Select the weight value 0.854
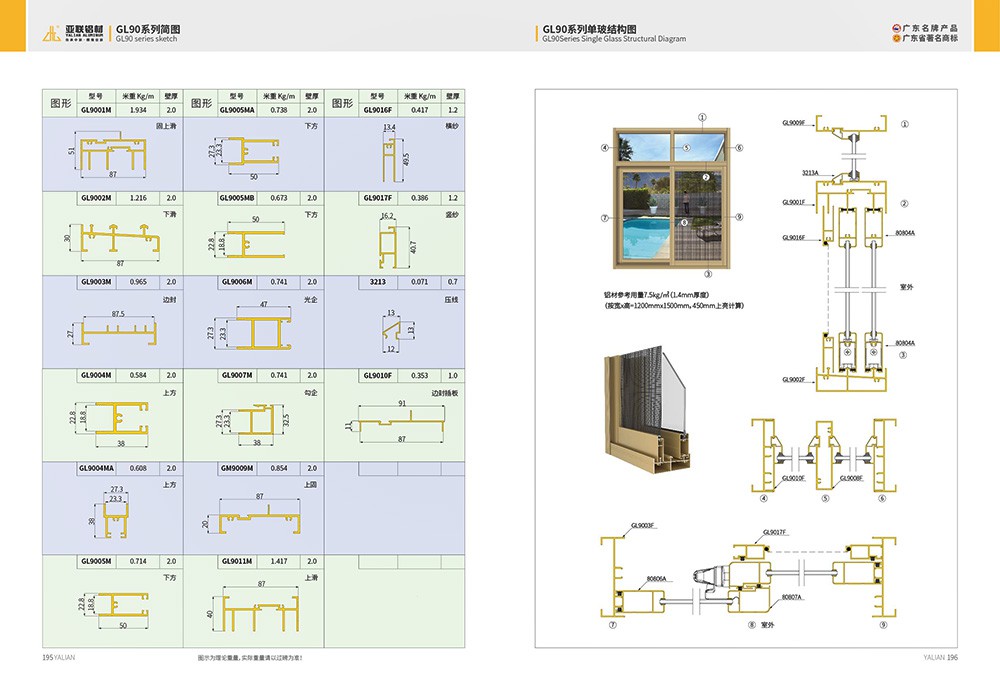1000x683 pixels. point(279,468)
